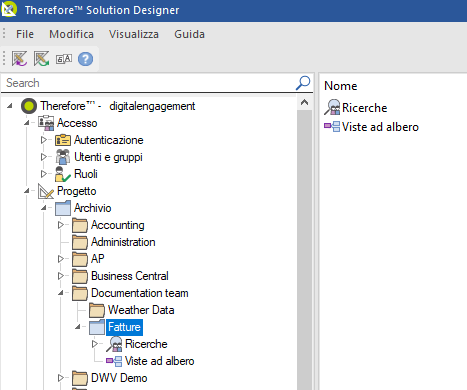Viewport: 467px width, 390px height.
Task: Collapse the Accesso node
Action: [x=27, y=123]
